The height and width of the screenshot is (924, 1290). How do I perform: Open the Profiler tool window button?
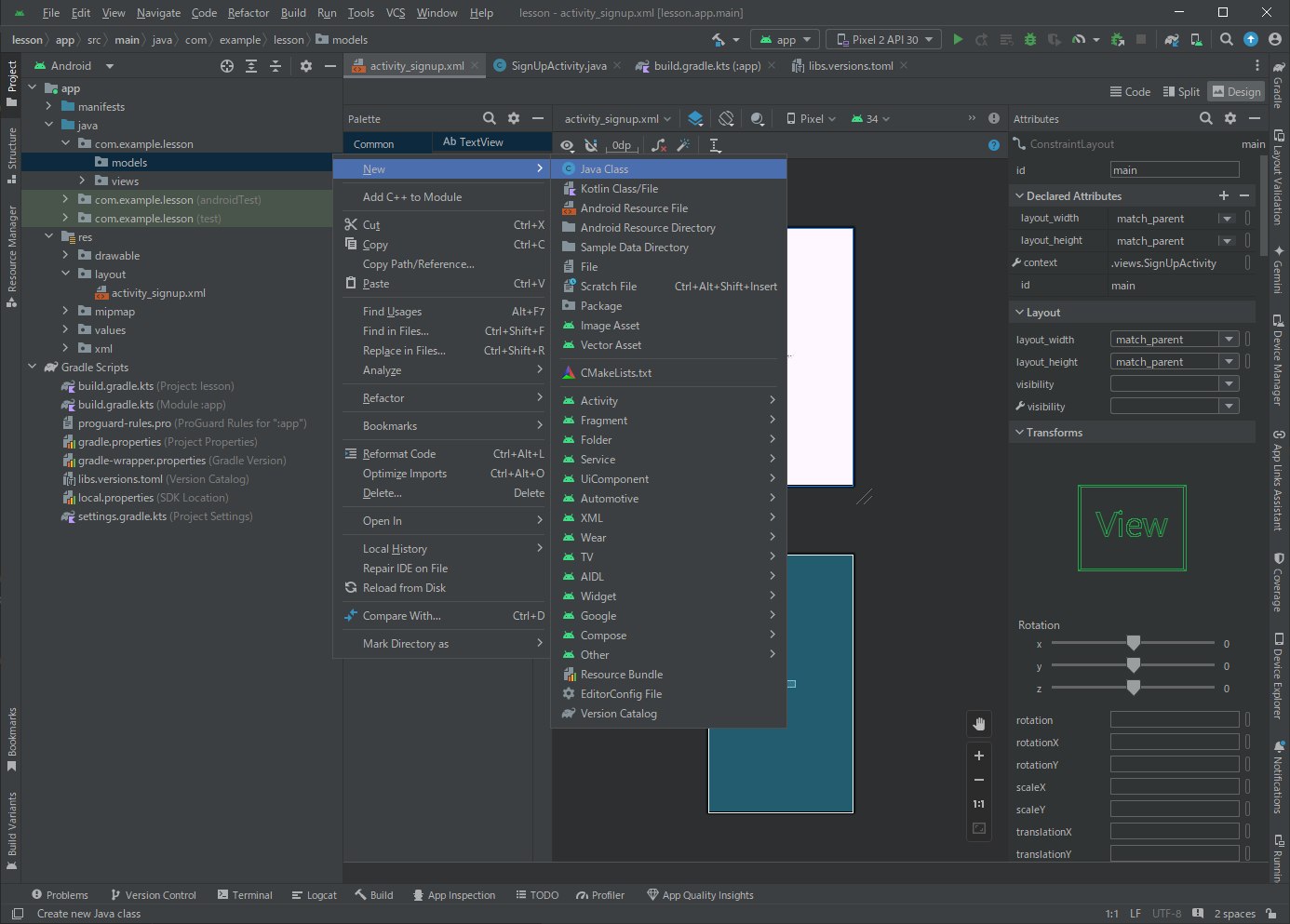599,895
